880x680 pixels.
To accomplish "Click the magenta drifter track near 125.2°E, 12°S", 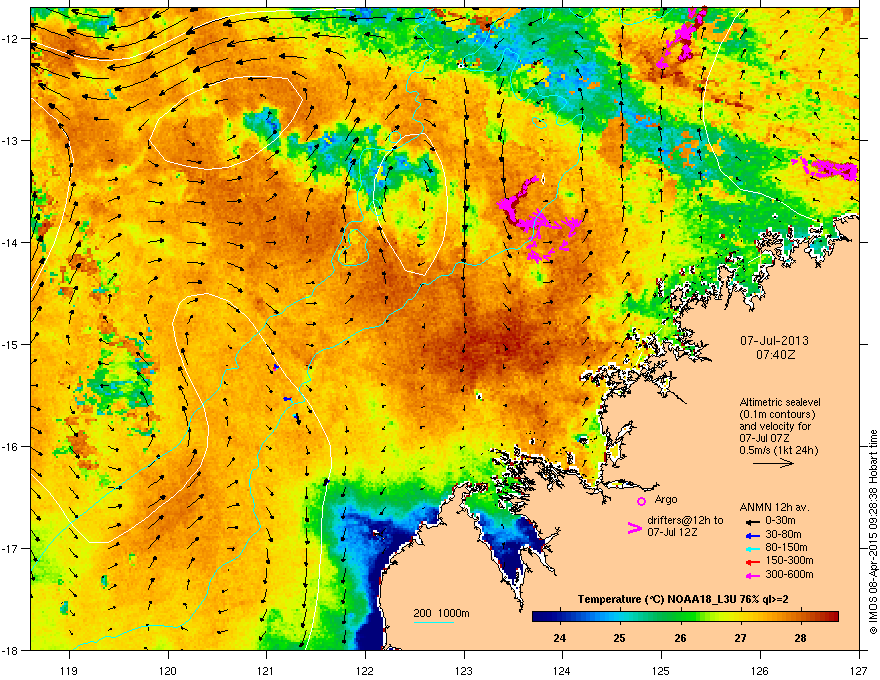I will [x=682, y=38].
